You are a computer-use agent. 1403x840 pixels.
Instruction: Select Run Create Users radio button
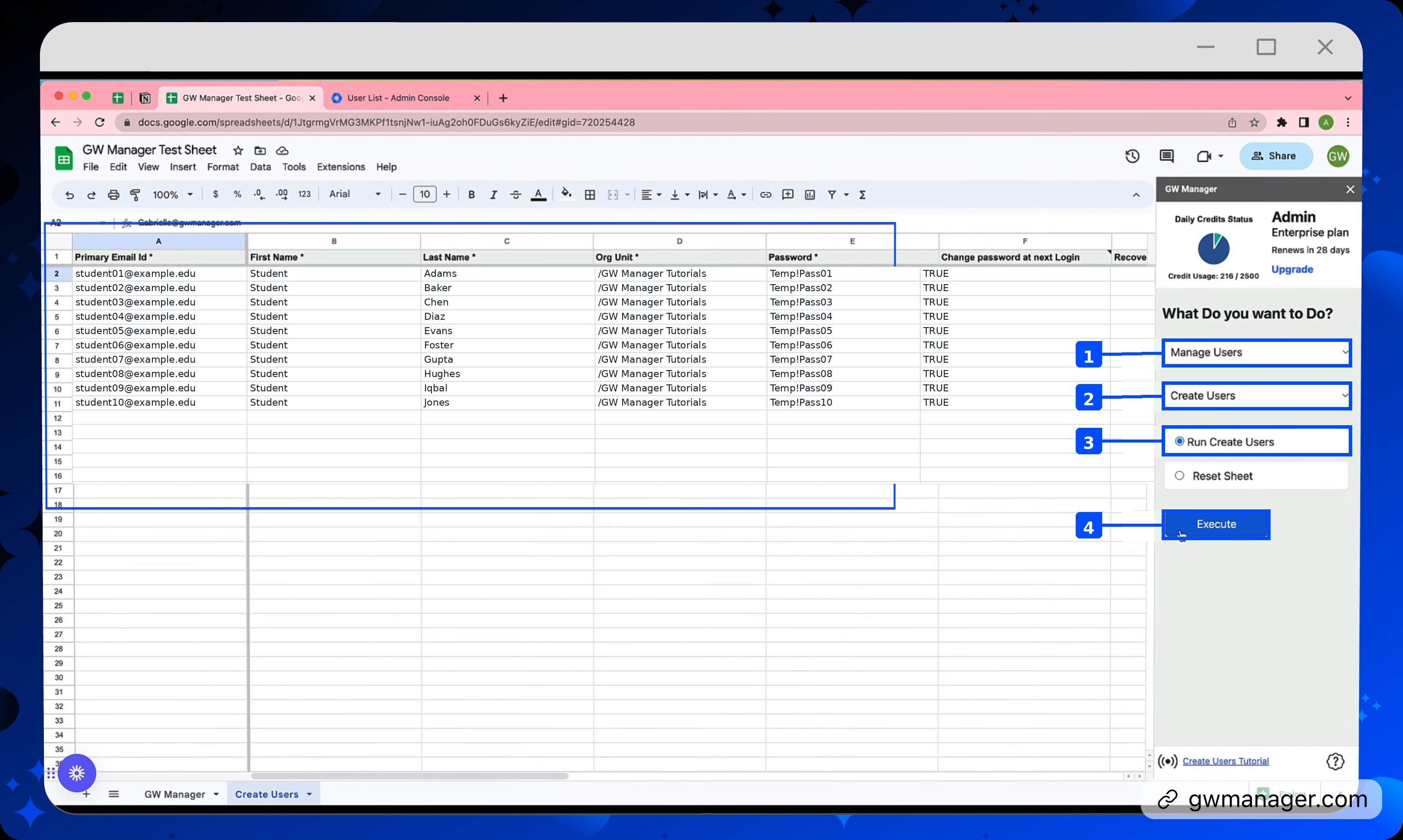[1179, 442]
